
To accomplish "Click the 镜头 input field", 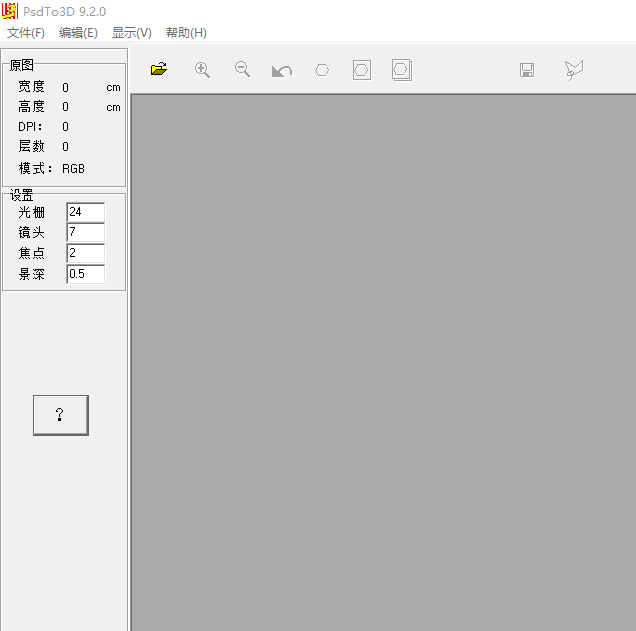I will tap(85, 232).
